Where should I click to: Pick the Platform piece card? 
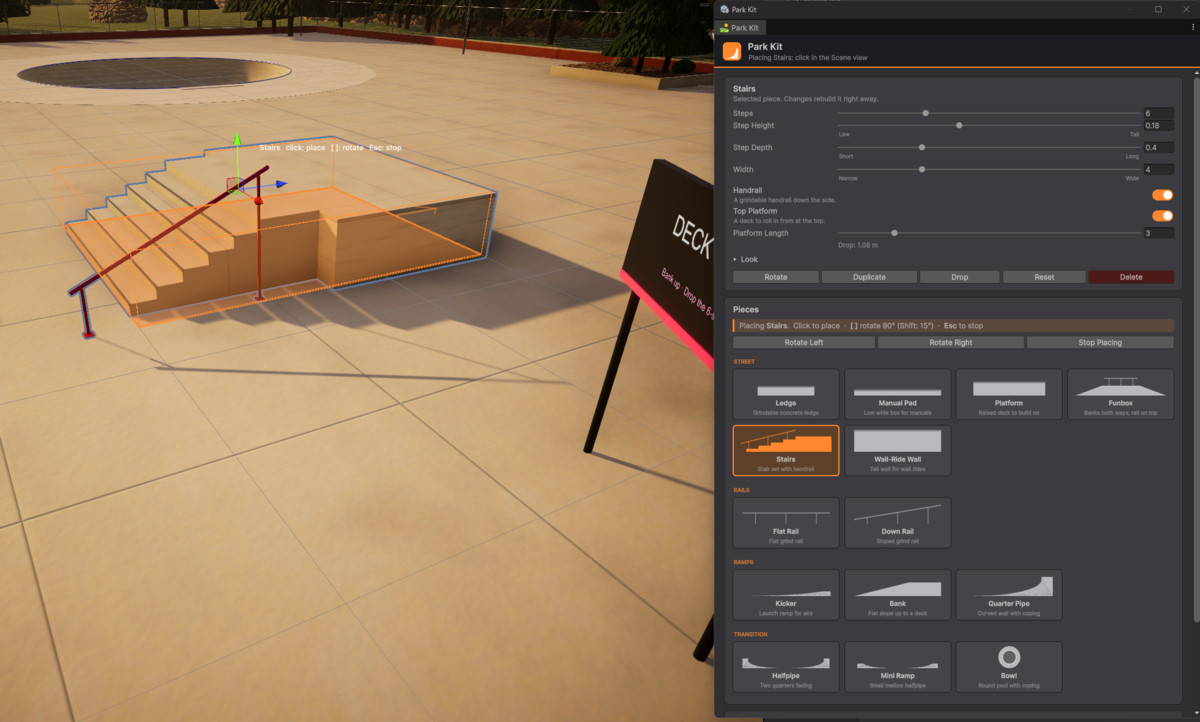point(1009,394)
